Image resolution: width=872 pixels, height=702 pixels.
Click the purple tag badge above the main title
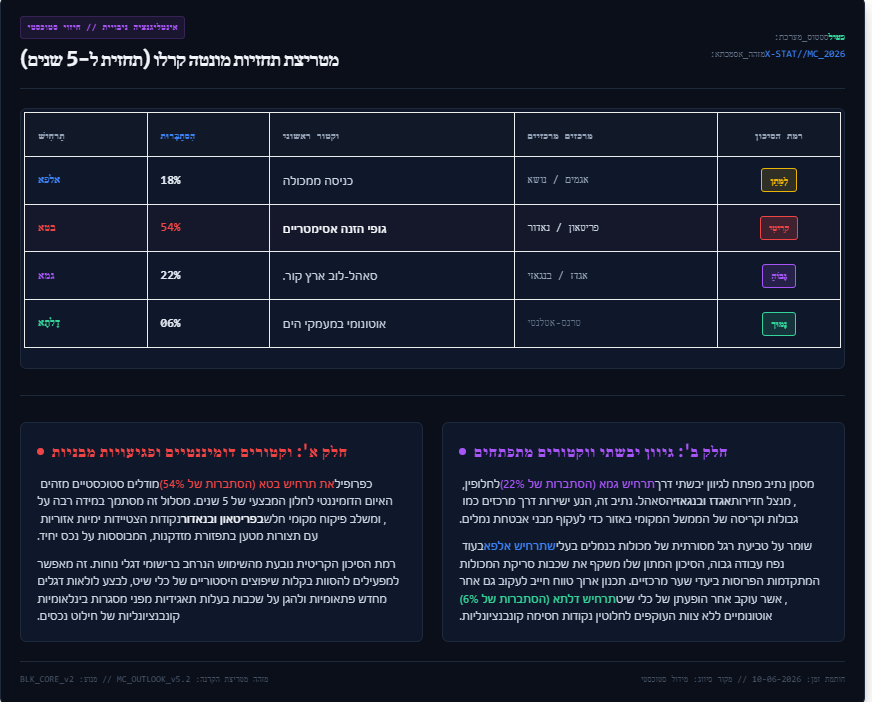[x=102, y=27]
